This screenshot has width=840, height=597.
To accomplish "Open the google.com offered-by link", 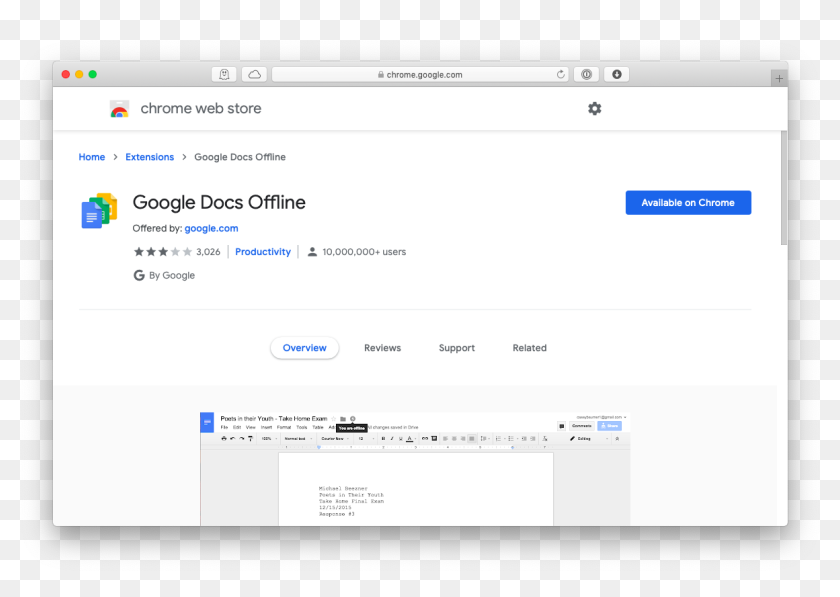I will [212, 228].
